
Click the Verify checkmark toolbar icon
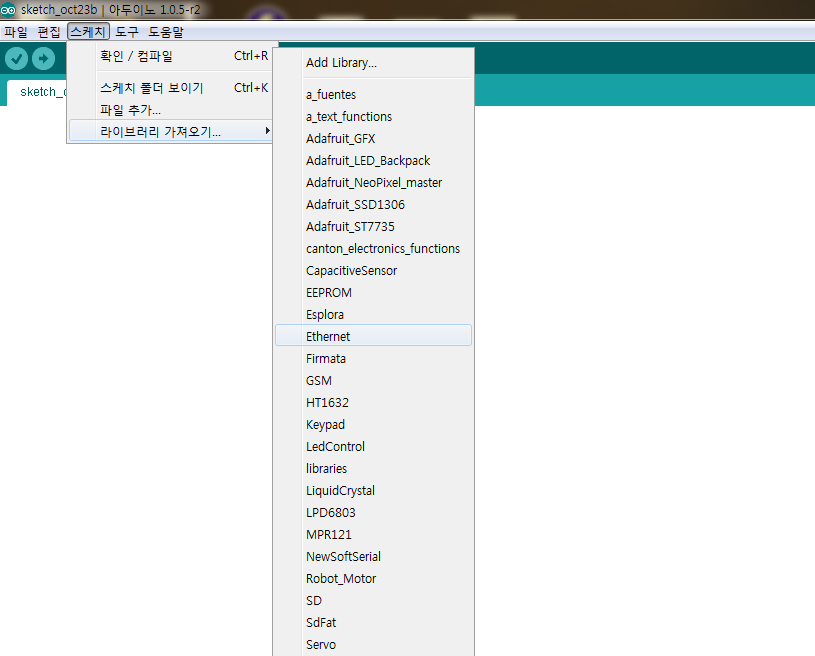click(x=17, y=58)
